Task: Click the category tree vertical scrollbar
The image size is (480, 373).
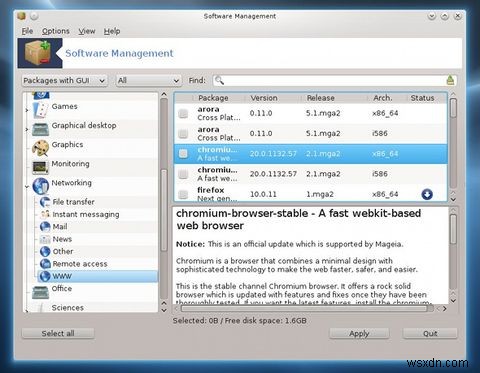Action: point(164,210)
